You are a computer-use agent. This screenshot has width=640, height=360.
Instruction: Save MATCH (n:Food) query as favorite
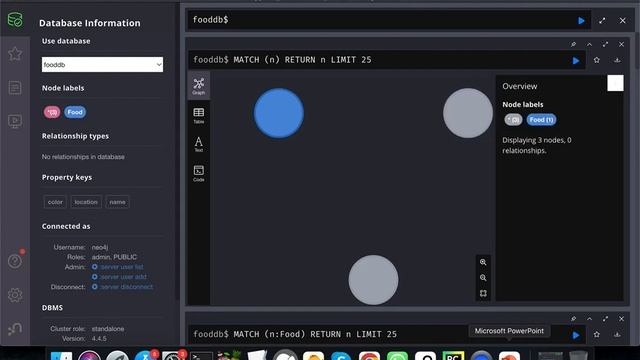[597, 335]
